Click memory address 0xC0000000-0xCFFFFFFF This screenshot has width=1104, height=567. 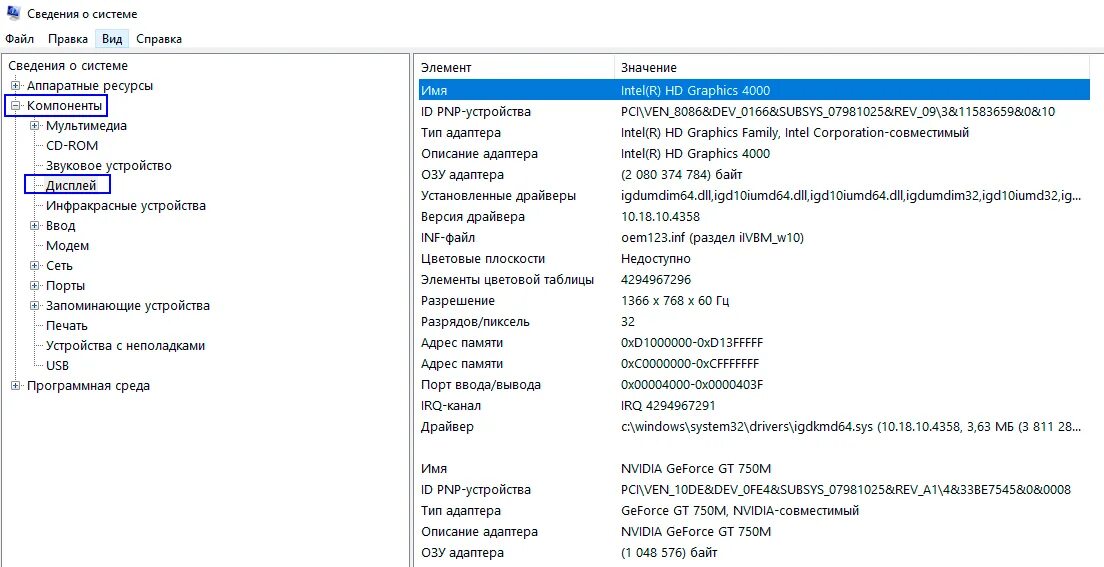689,364
